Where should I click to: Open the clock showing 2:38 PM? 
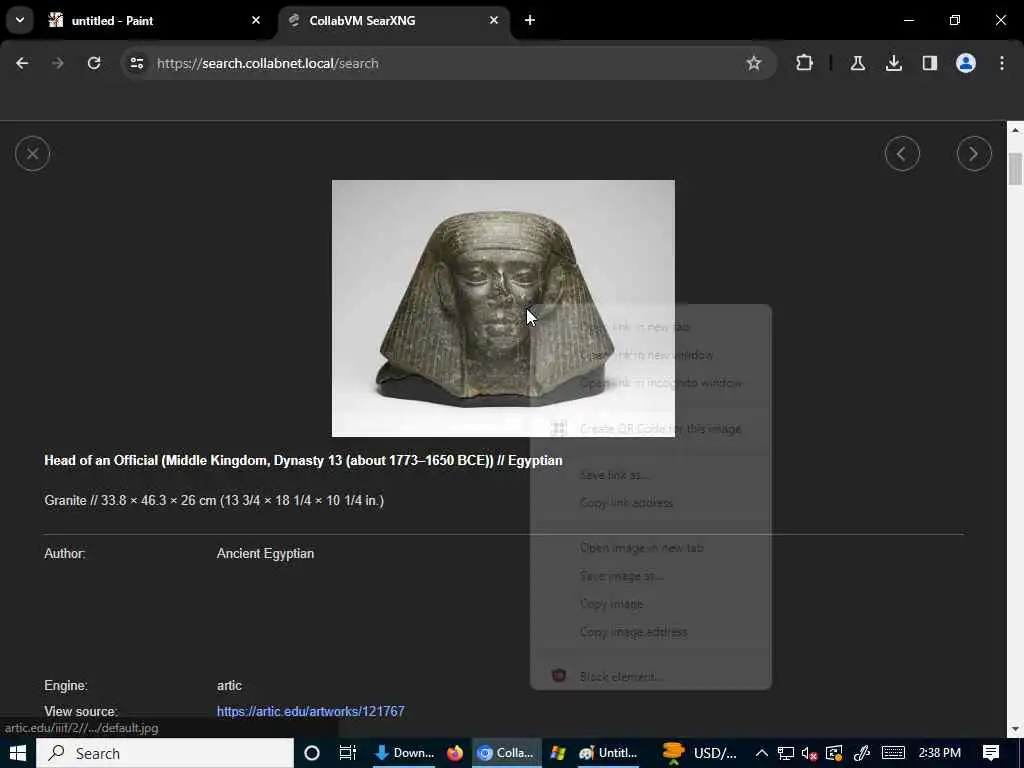pyautogui.click(x=939, y=753)
